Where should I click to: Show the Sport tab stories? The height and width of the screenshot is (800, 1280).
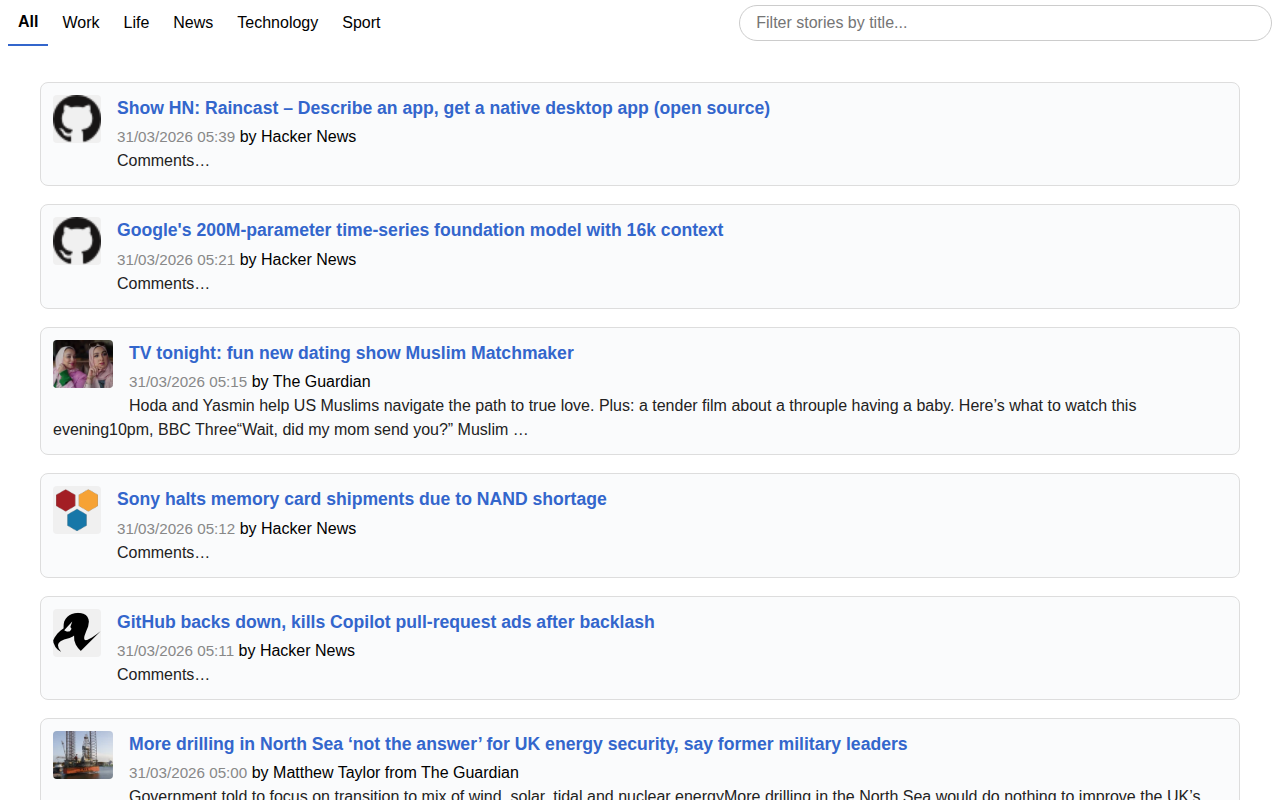click(361, 22)
